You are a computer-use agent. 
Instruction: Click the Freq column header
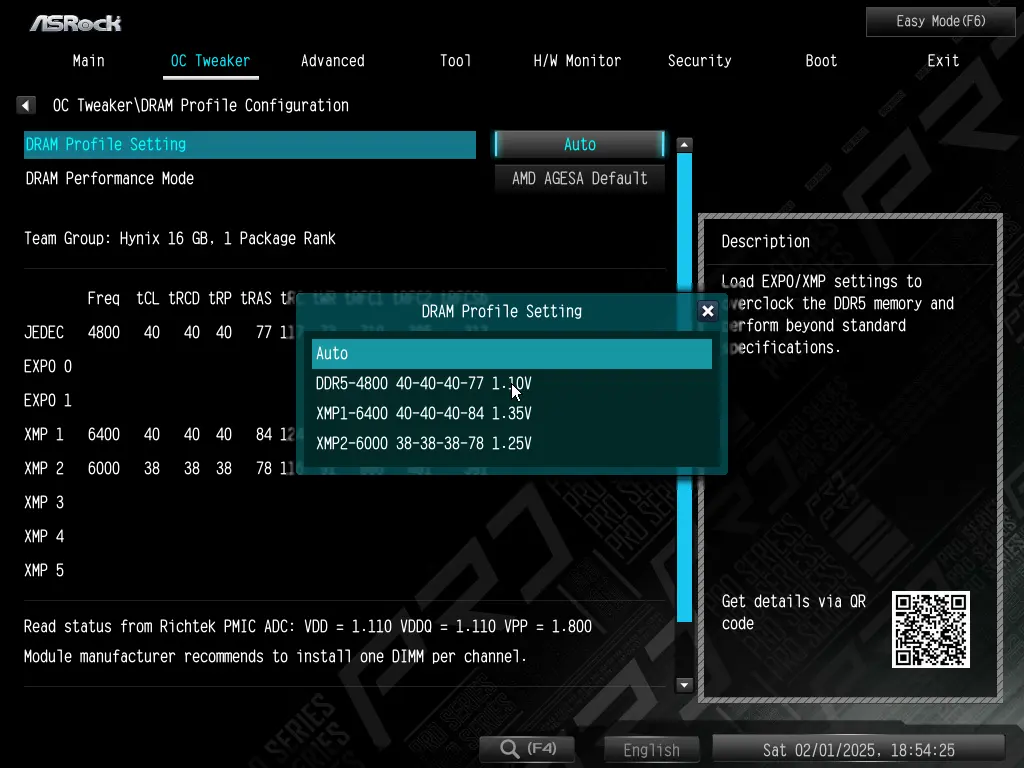tap(103, 298)
